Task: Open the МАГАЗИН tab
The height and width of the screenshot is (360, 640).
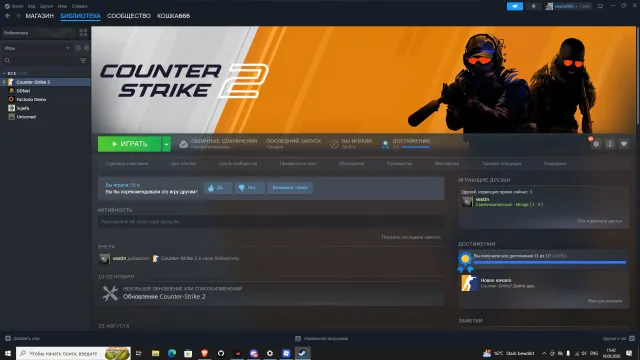Action: coord(40,16)
